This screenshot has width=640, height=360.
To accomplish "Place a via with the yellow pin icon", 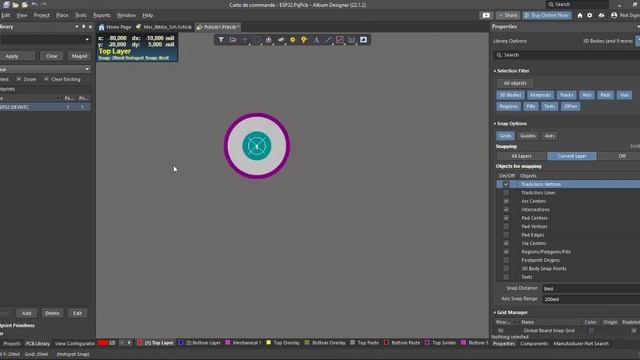I will [304, 40].
